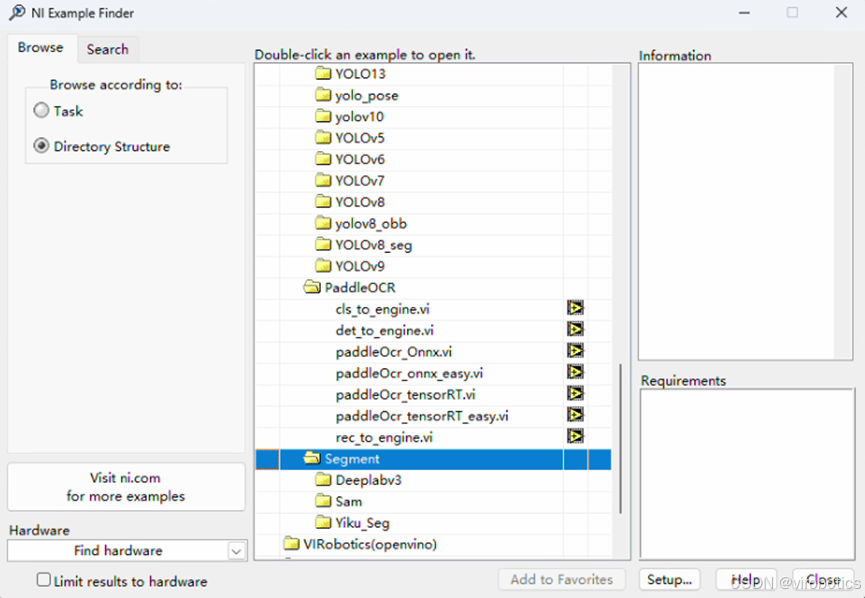Click the Setup... button
This screenshot has width=865, height=598.
669,579
